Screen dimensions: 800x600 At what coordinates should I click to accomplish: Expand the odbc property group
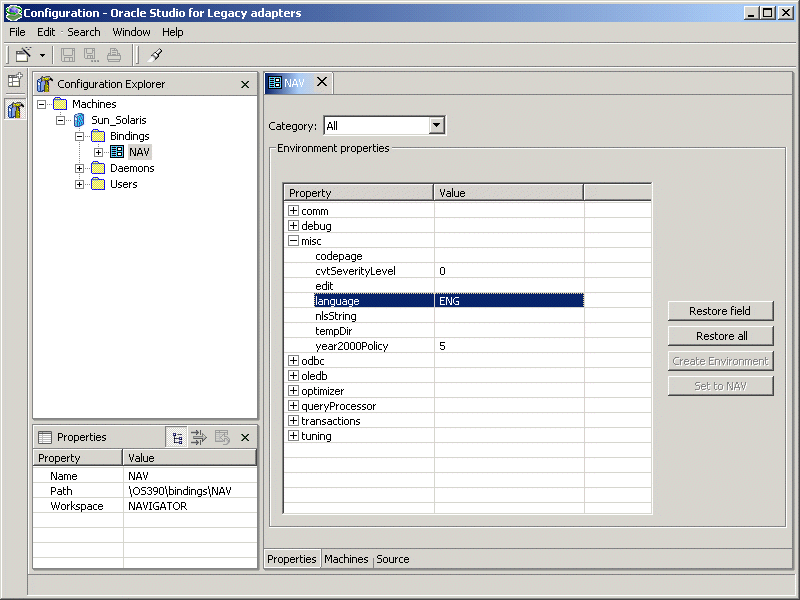click(293, 361)
